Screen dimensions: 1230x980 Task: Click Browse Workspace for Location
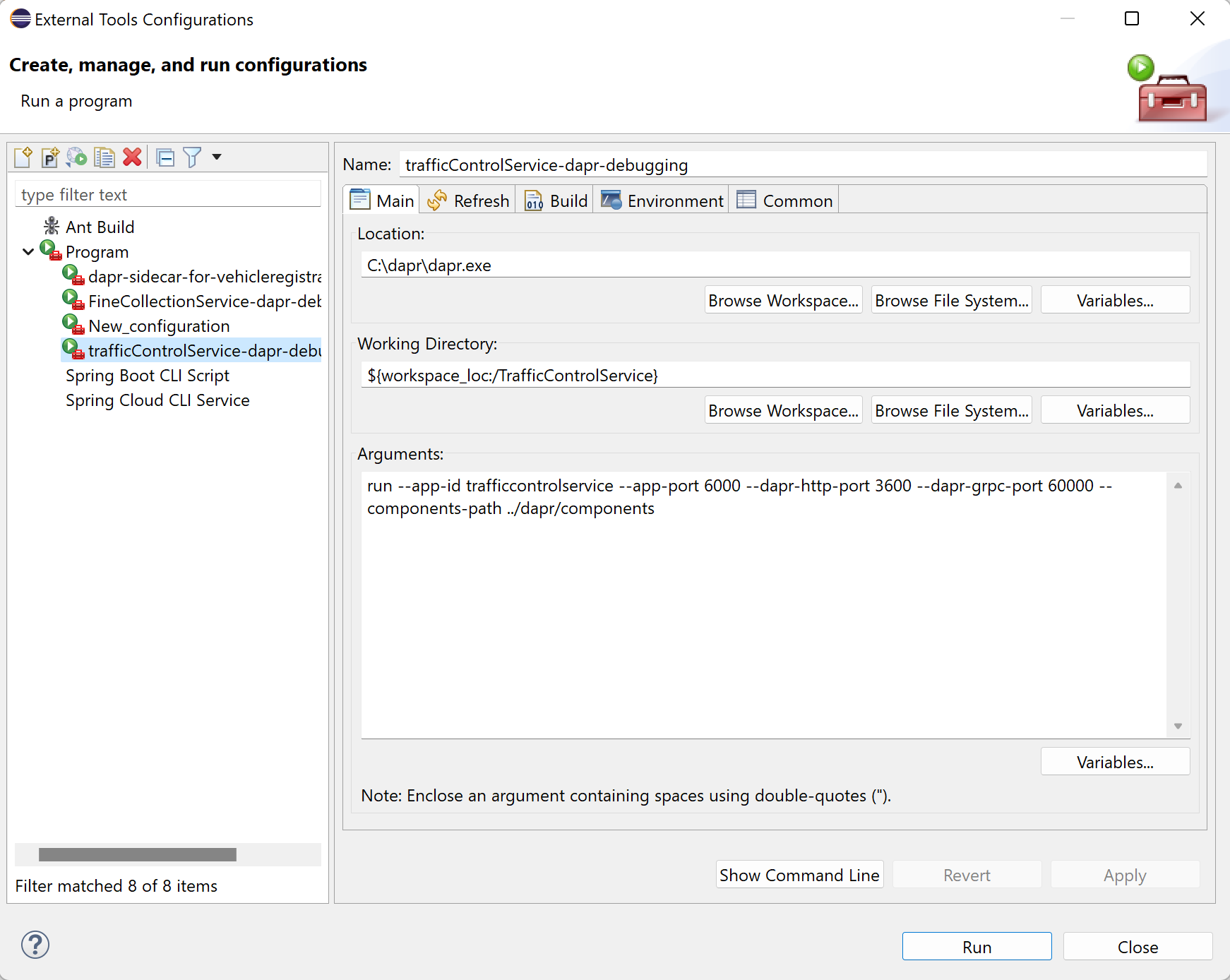tap(783, 300)
